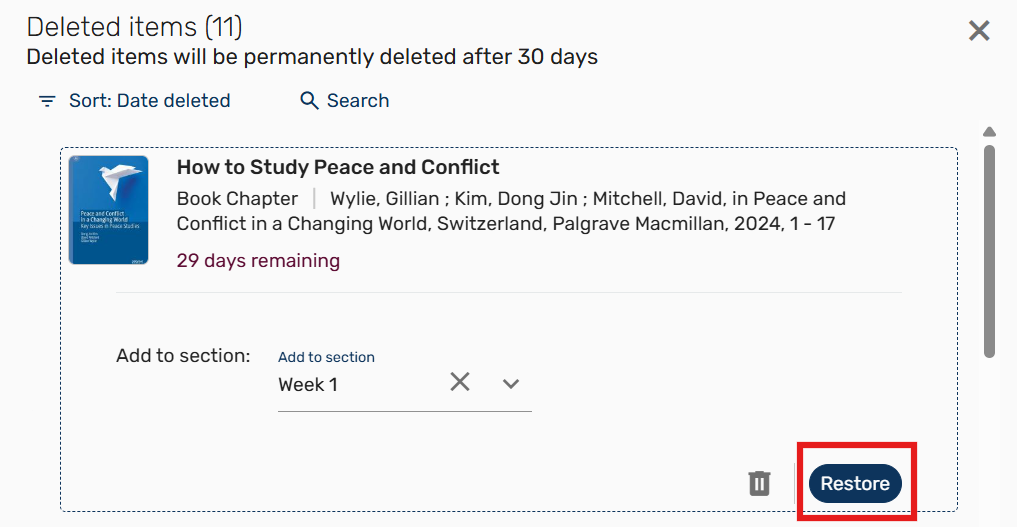Close the Deleted items panel
Image resolution: width=1017 pixels, height=527 pixels.
(979, 31)
